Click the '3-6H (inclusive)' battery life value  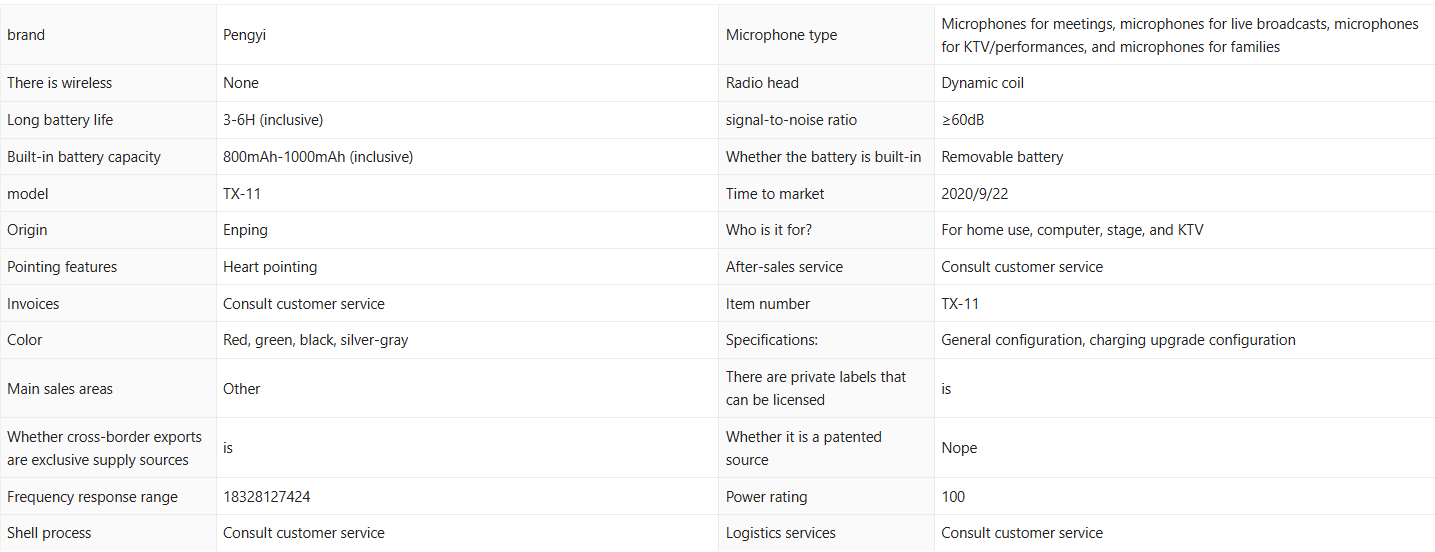(x=273, y=120)
